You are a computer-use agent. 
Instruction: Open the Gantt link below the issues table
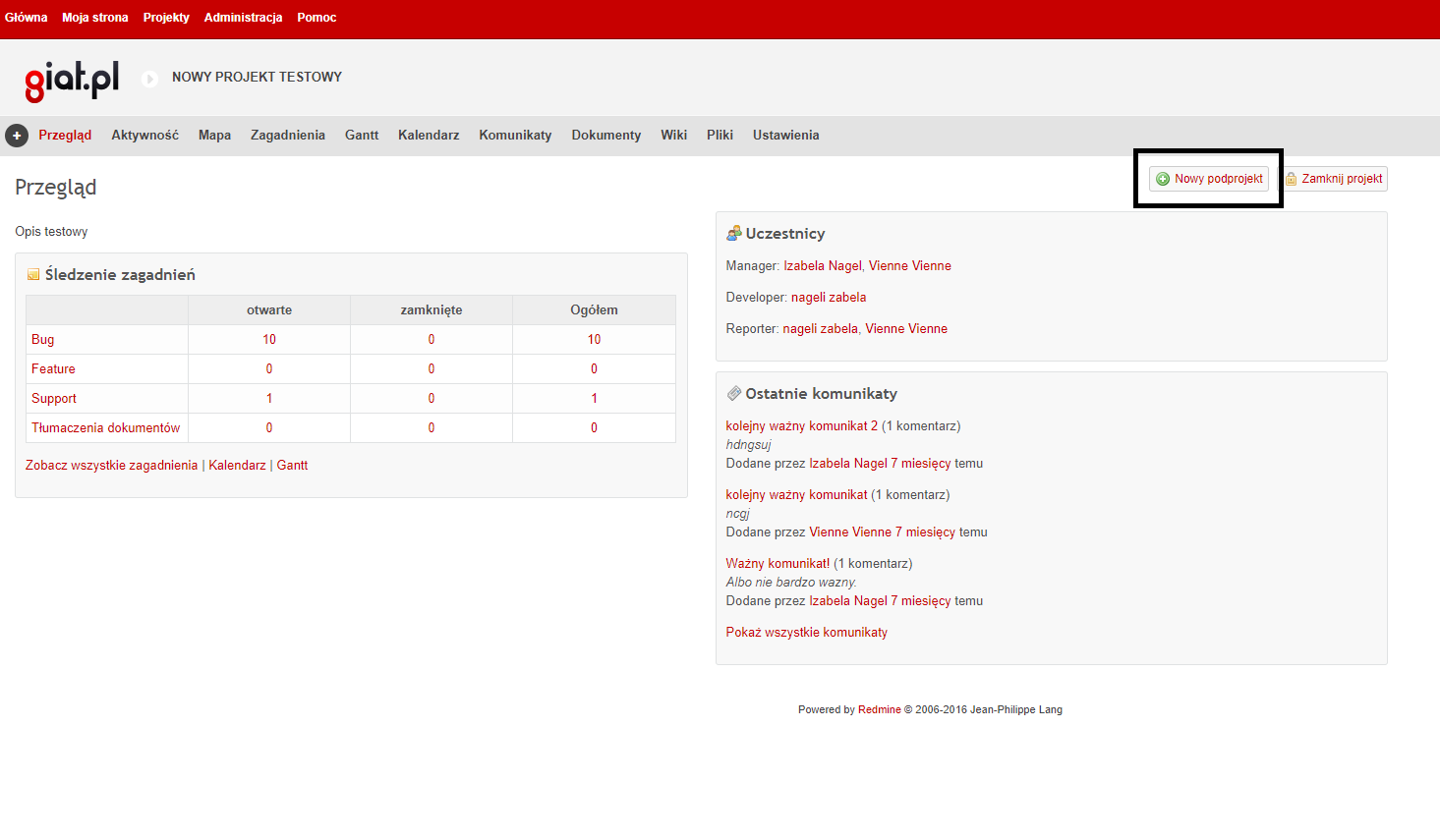click(x=292, y=466)
